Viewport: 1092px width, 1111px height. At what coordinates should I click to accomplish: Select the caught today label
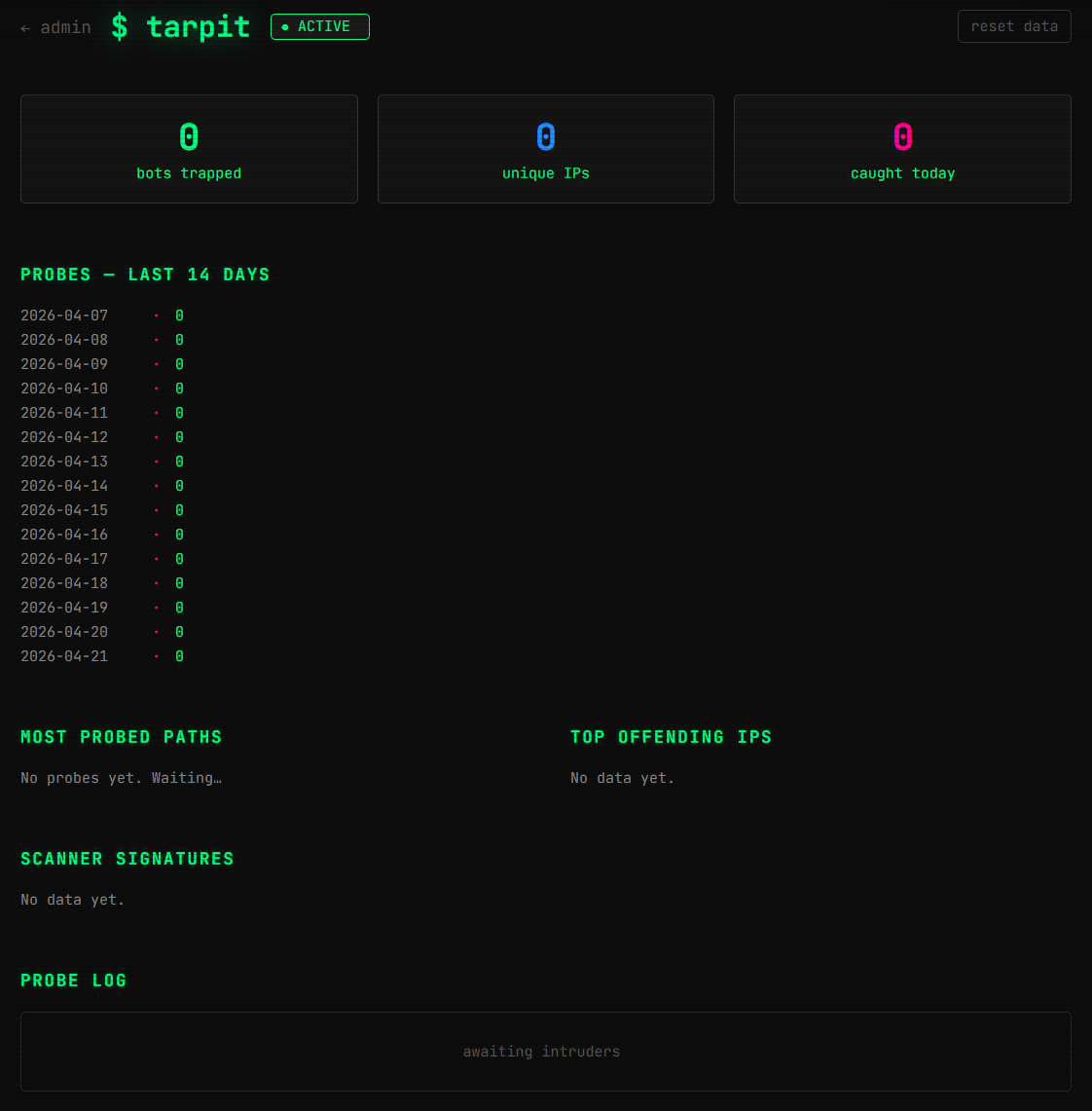pyautogui.click(x=902, y=173)
